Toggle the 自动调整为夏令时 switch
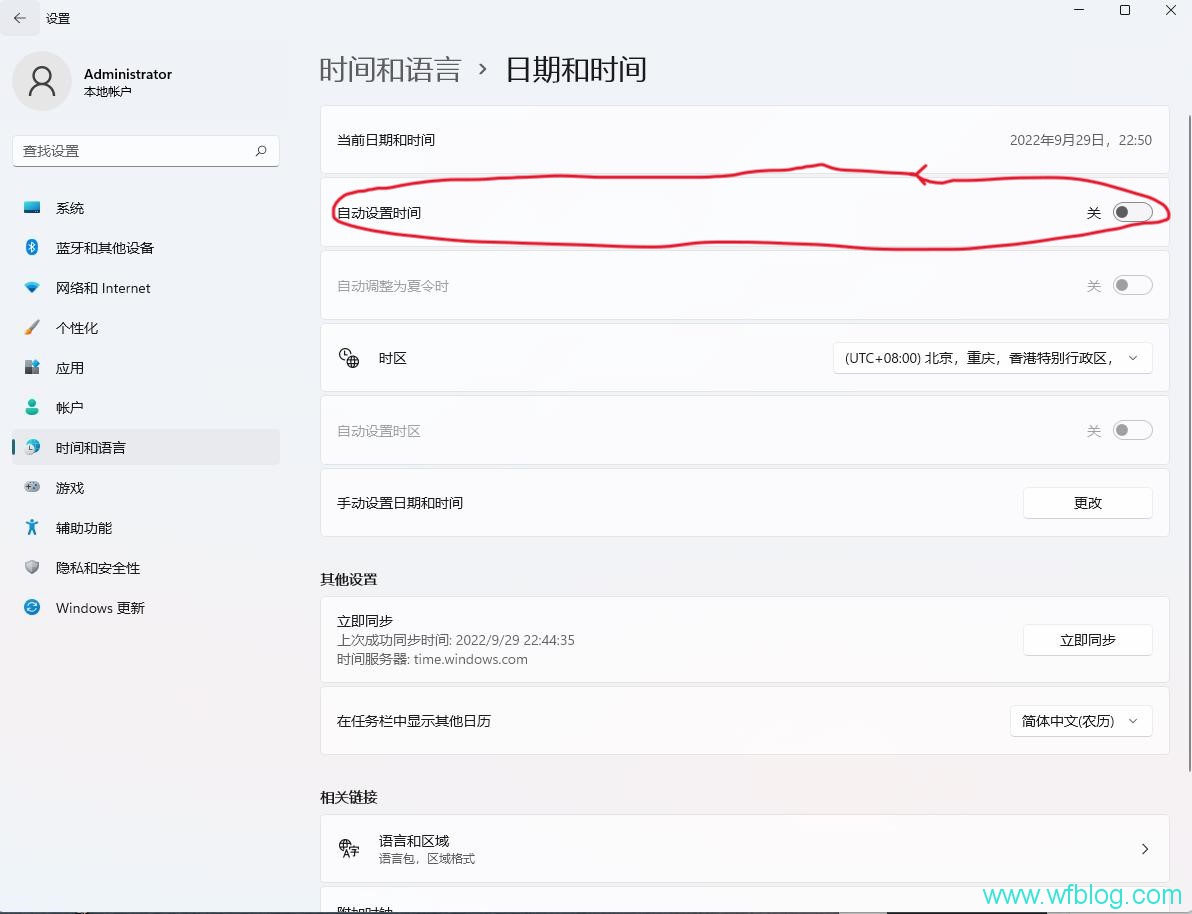The image size is (1192, 914). pyautogui.click(x=1132, y=285)
